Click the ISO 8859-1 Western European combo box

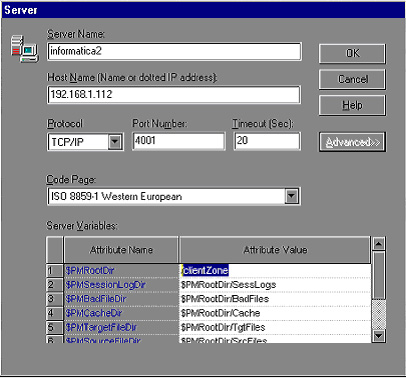click(x=174, y=196)
